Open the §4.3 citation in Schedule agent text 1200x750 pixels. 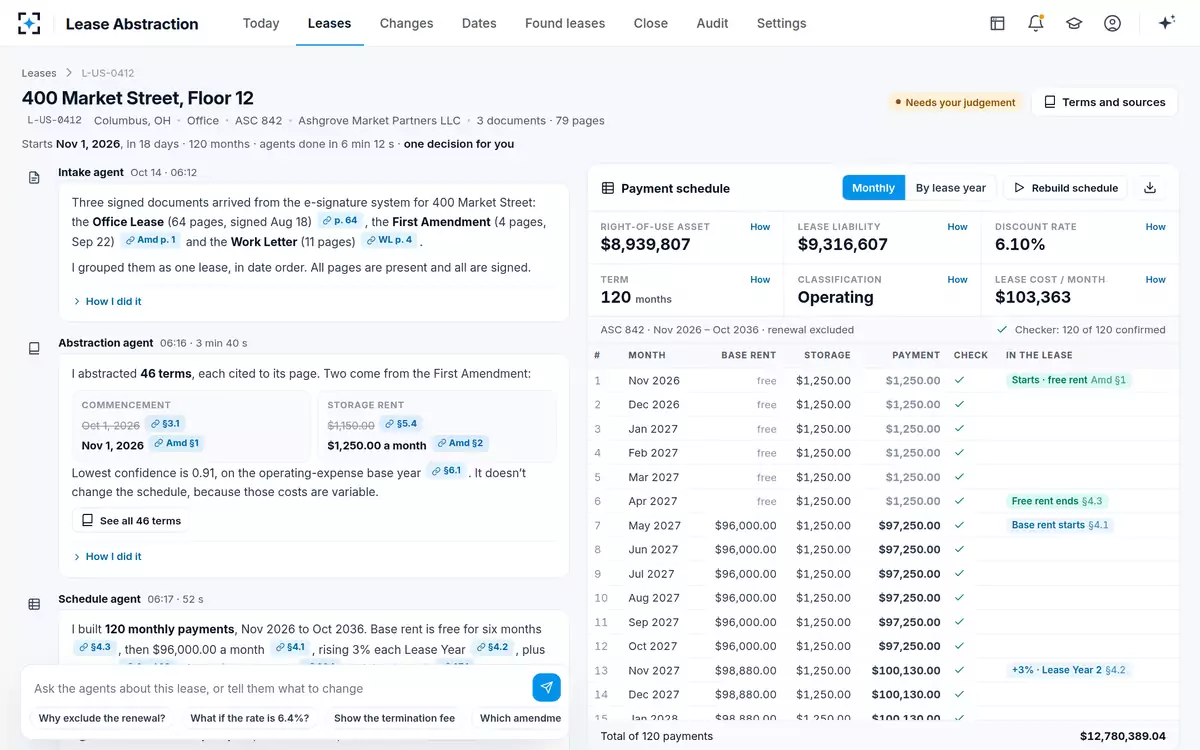95,647
